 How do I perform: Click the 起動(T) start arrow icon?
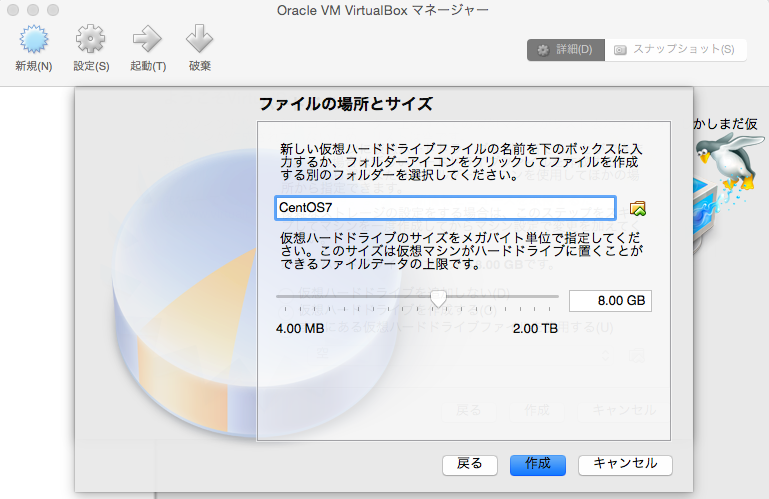click(x=148, y=39)
